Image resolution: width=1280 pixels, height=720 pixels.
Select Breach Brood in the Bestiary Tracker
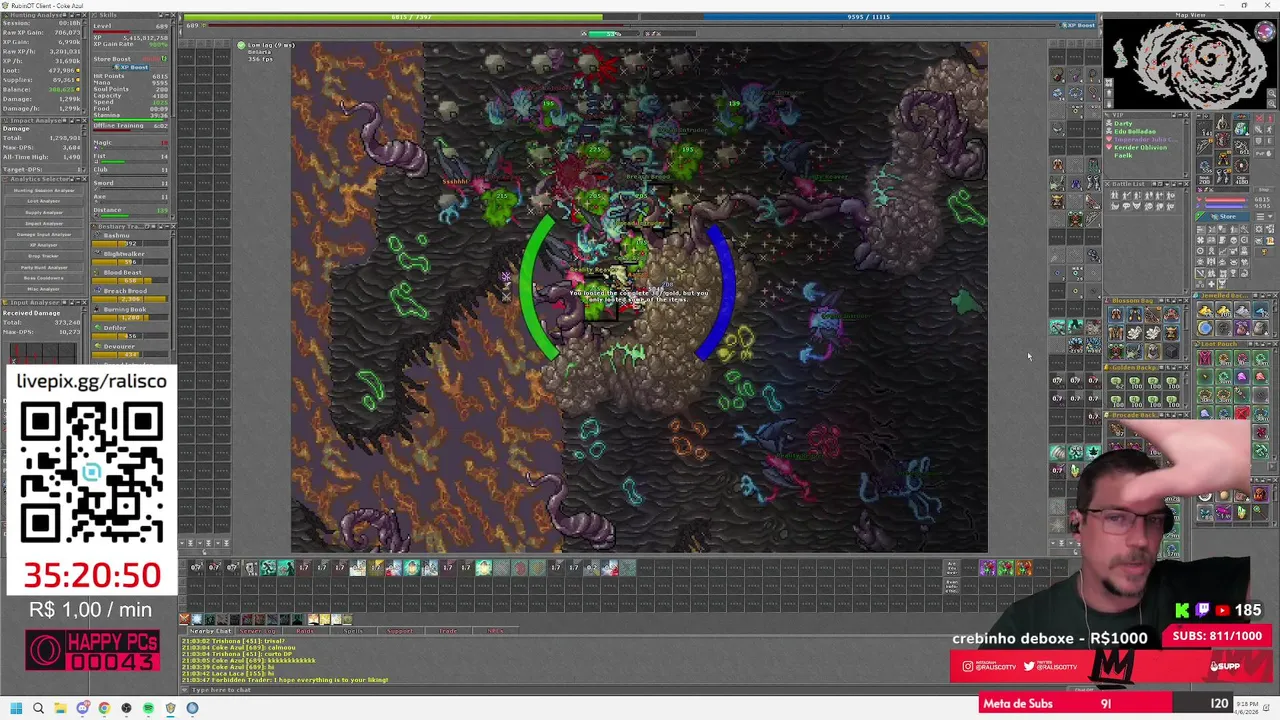[124, 291]
